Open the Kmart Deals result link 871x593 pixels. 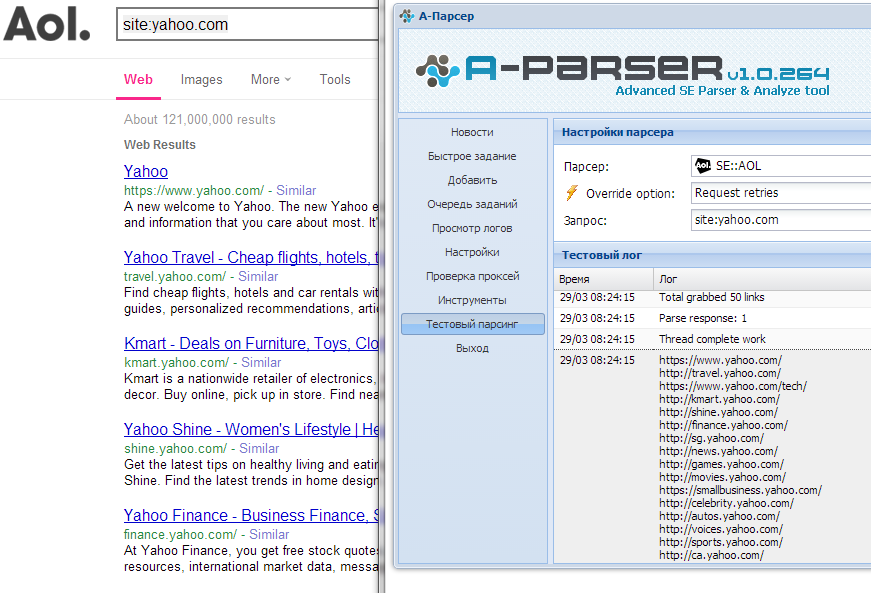tap(251, 343)
